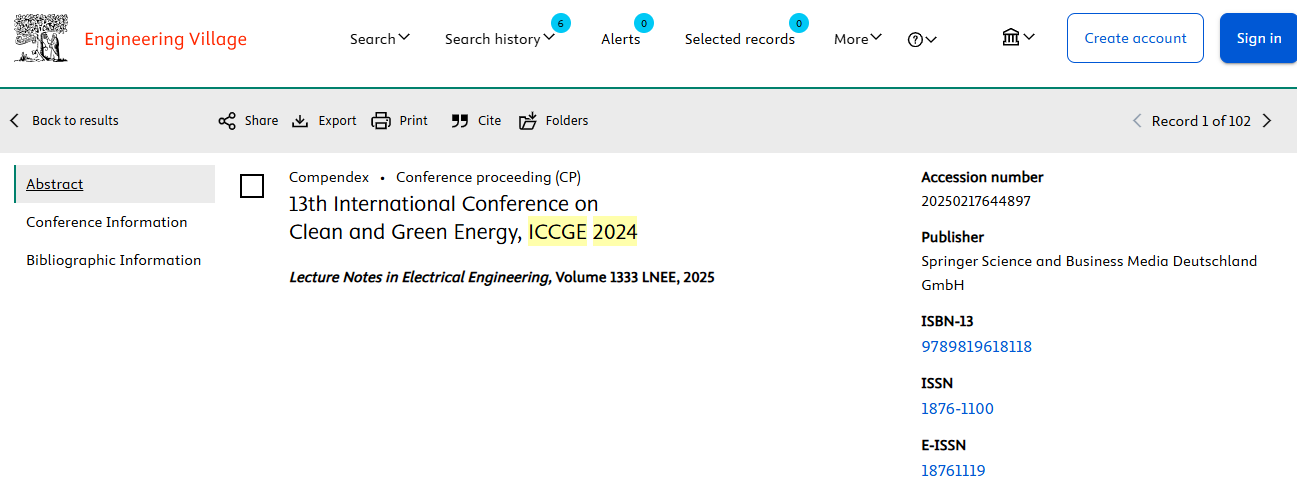Viewport: 1297px width, 496px height.
Task: Click the Create account button
Action: click(x=1135, y=38)
